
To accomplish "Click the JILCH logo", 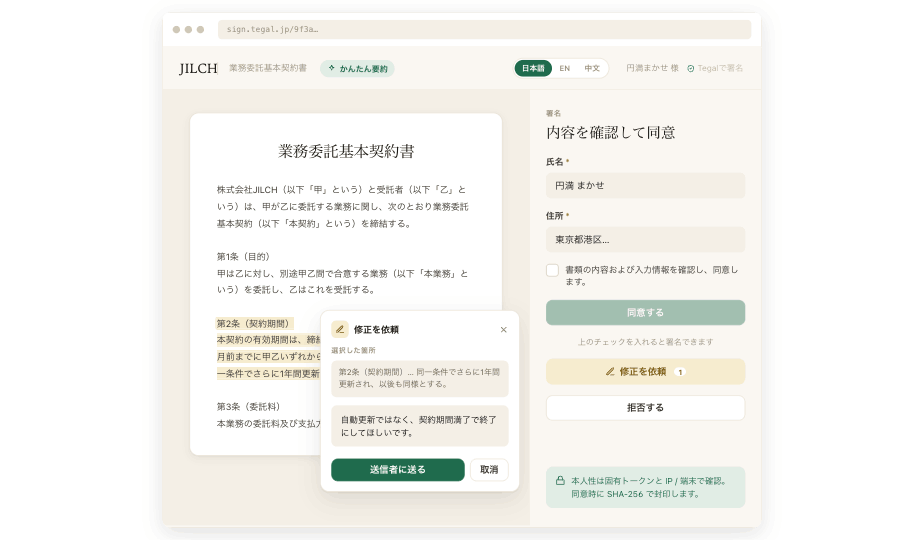I will (198, 68).
